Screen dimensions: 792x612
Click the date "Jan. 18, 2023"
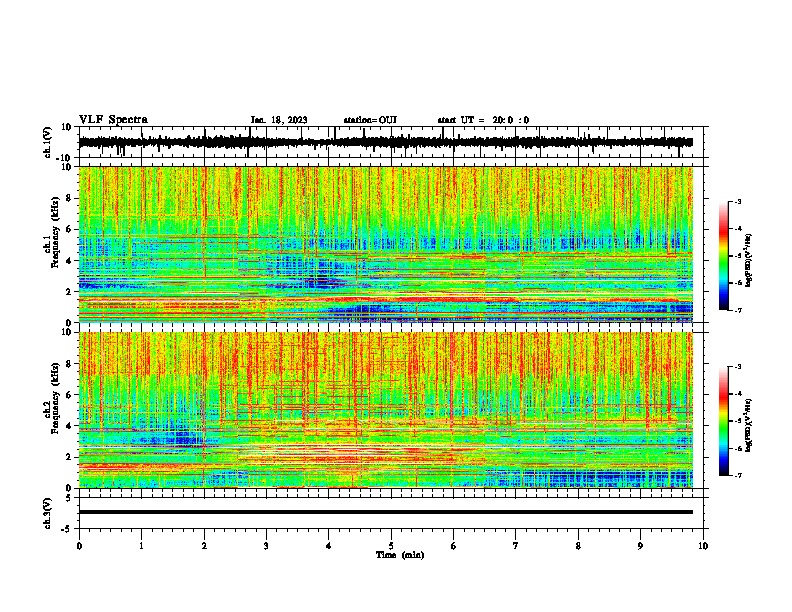click(279, 120)
